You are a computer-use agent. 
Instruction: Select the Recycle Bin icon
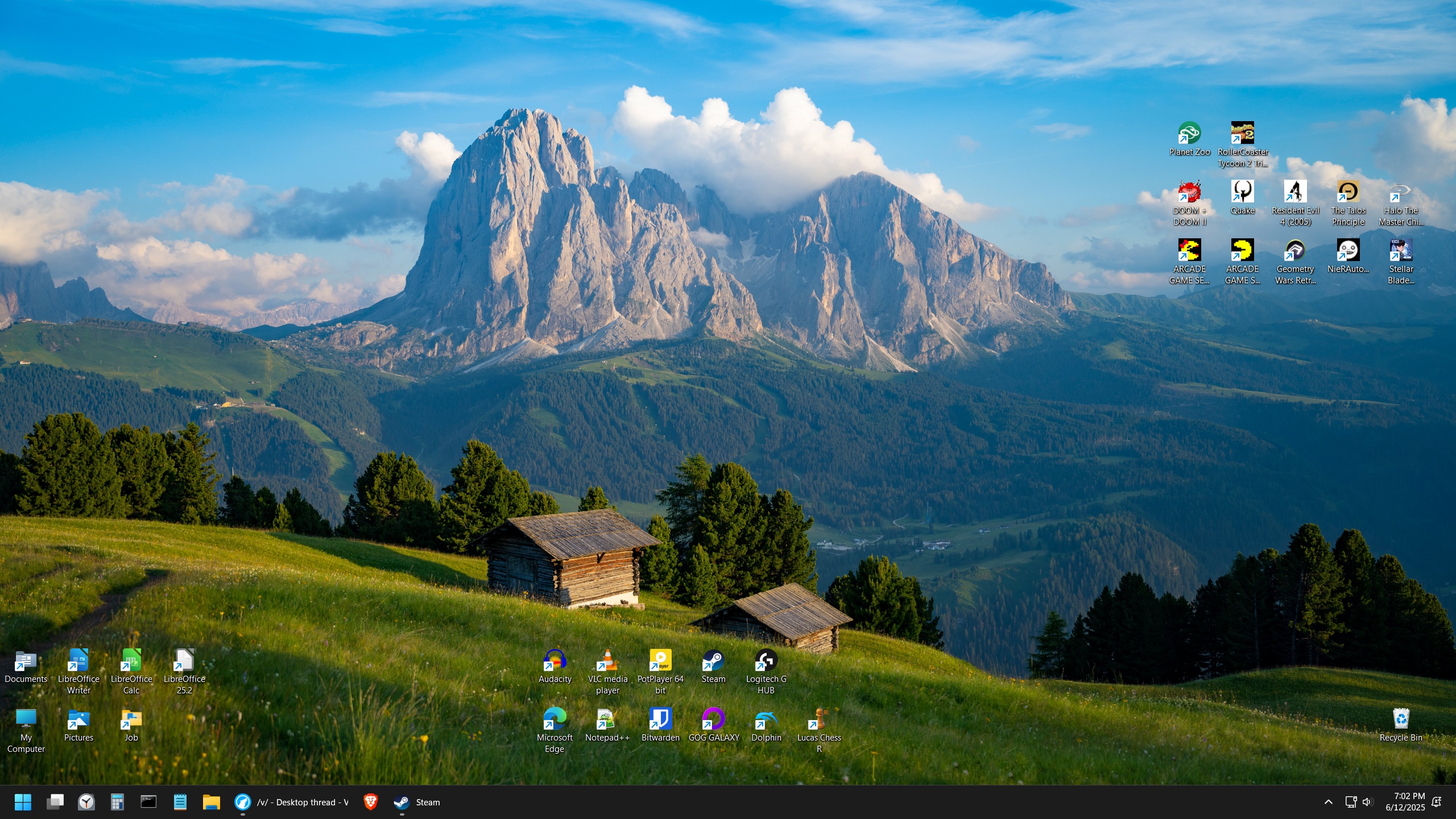click(1401, 725)
